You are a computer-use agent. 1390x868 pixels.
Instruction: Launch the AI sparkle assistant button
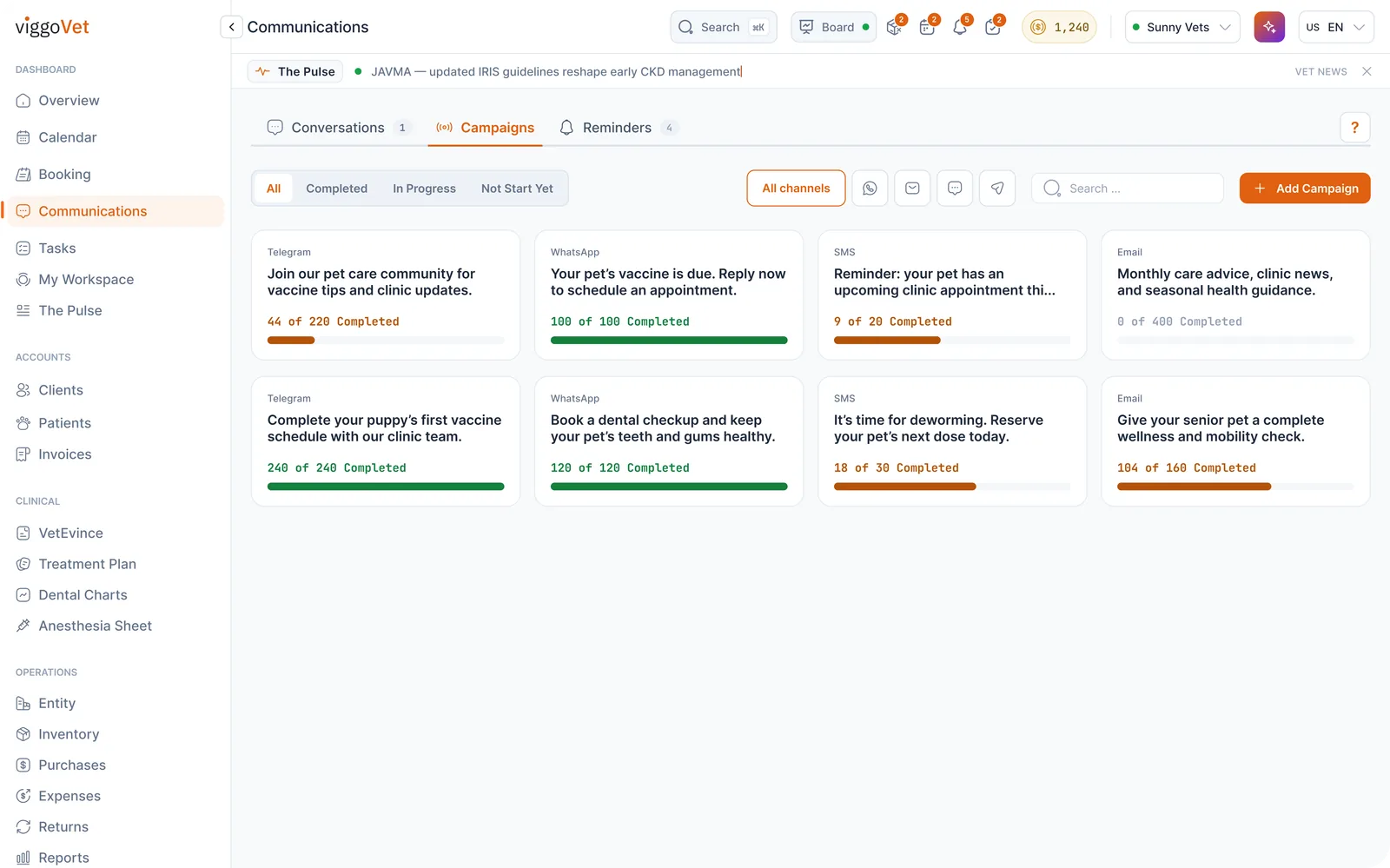(x=1269, y=27)
